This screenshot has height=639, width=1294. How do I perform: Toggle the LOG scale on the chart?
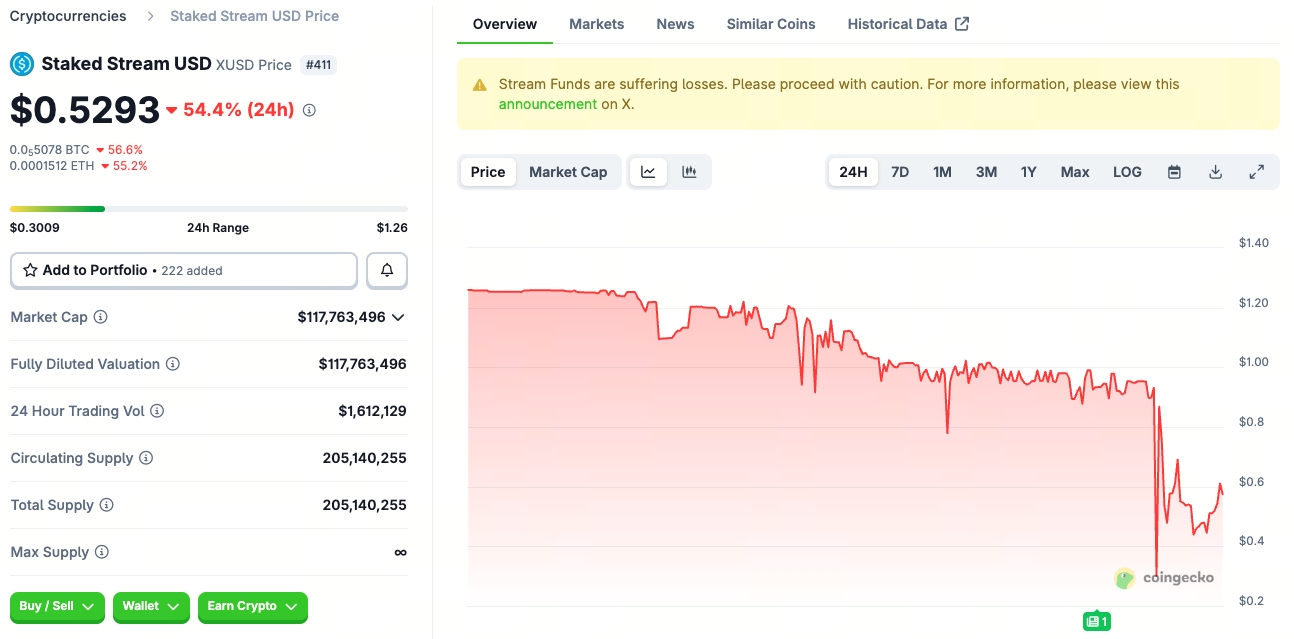(x=1127, y=171)
